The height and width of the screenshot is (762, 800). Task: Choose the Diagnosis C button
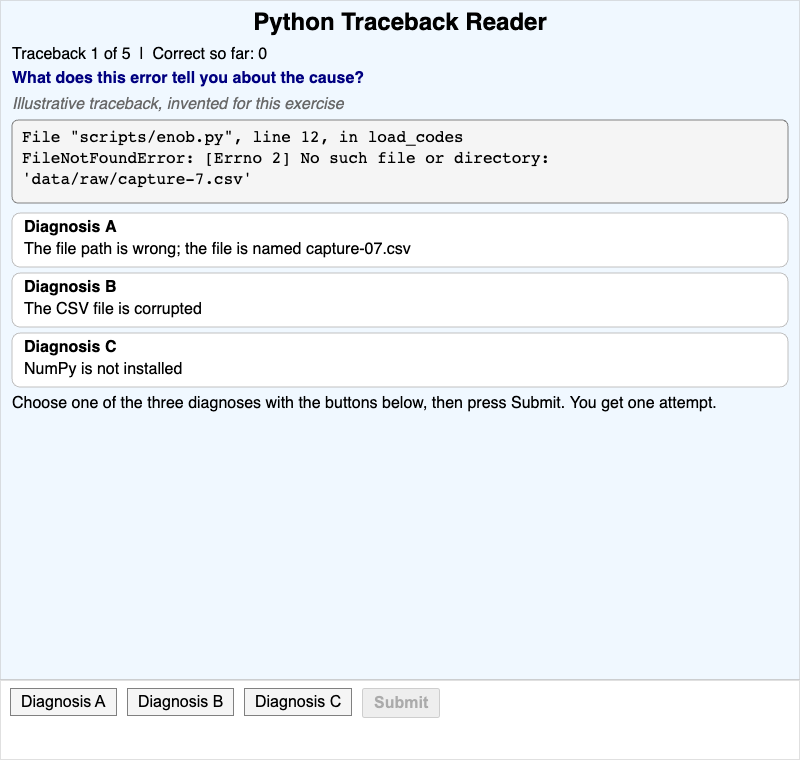(x=297, y=702)
